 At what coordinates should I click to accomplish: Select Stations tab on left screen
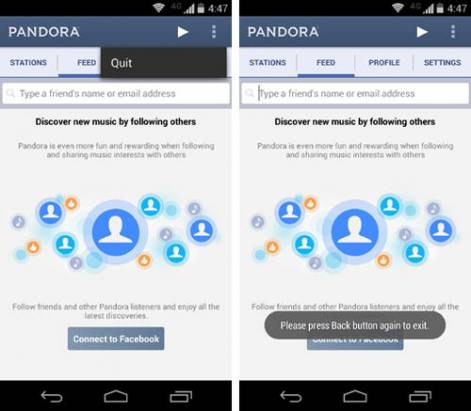tap(29, 63)
